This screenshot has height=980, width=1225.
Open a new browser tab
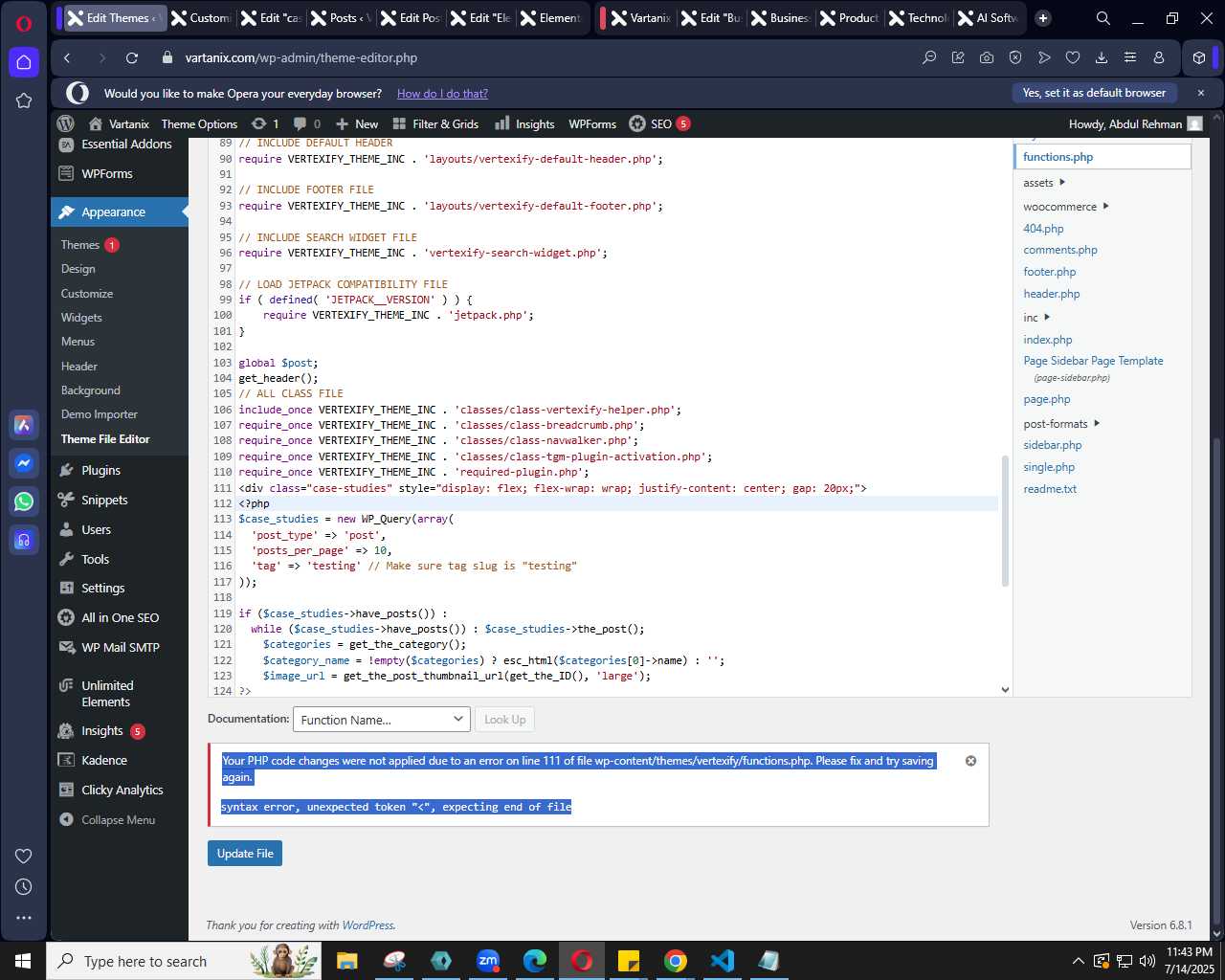coord(1043,18)
